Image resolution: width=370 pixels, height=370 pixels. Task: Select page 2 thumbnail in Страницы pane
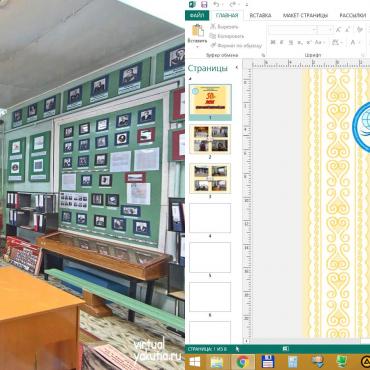coord(210,139)
